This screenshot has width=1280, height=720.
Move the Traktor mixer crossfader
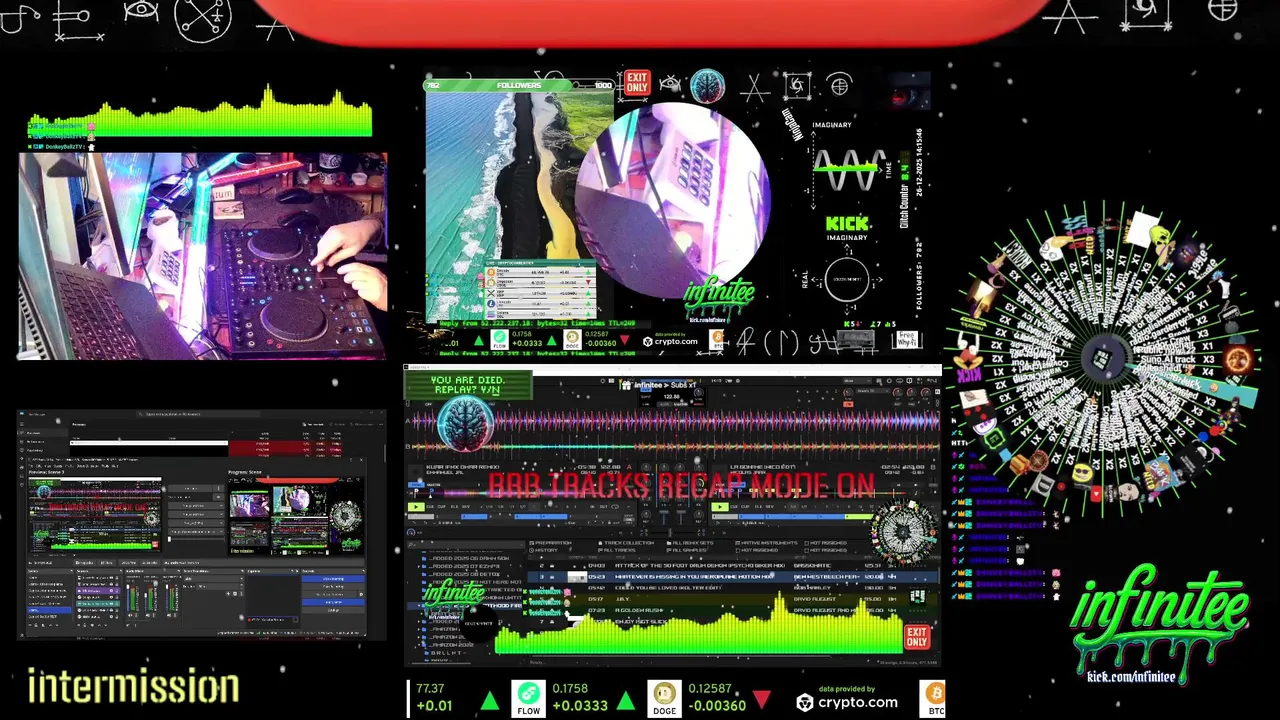tap(670, 533)
